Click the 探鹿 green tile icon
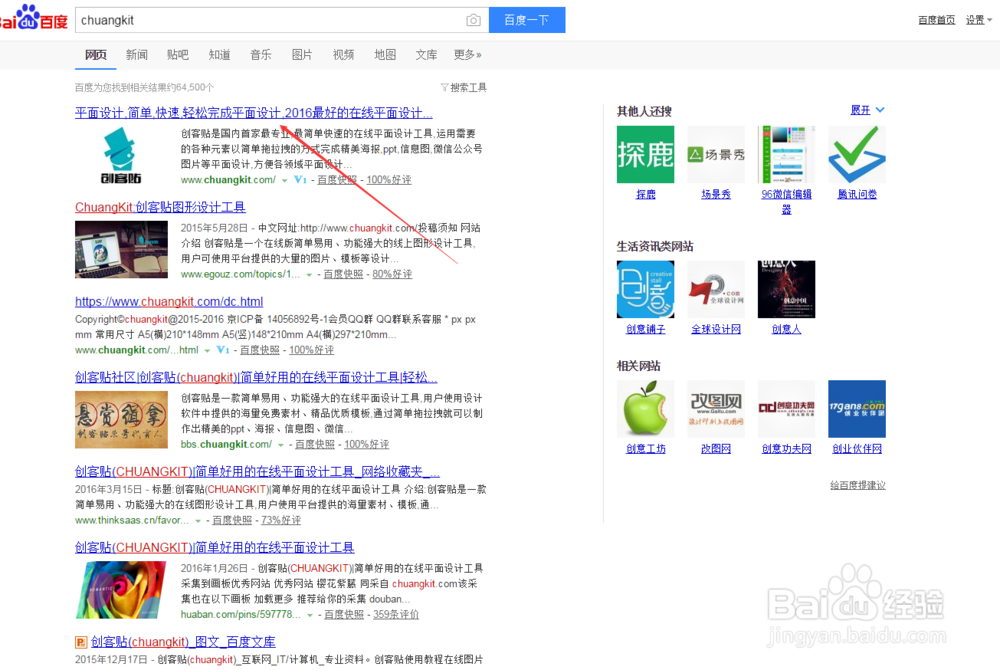 pyautogui.click(x=645, y=154)
